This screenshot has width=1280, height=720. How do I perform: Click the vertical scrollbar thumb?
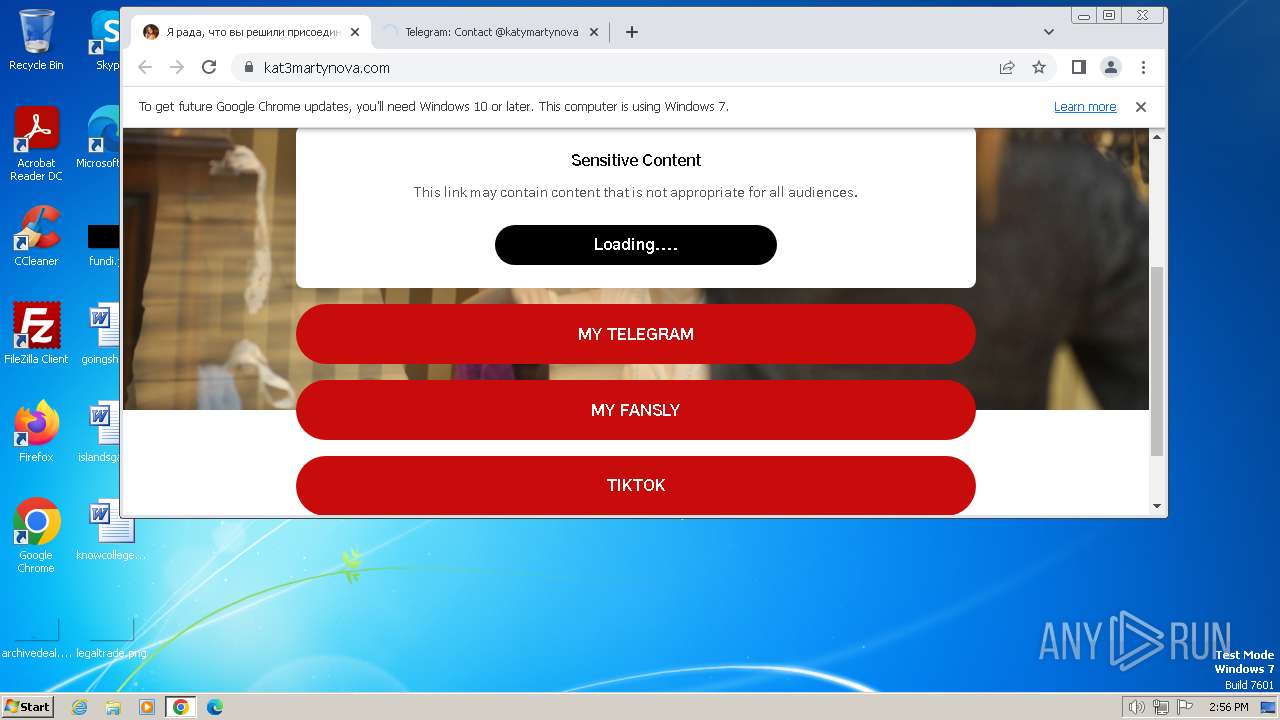click(x=1158, y=361)
